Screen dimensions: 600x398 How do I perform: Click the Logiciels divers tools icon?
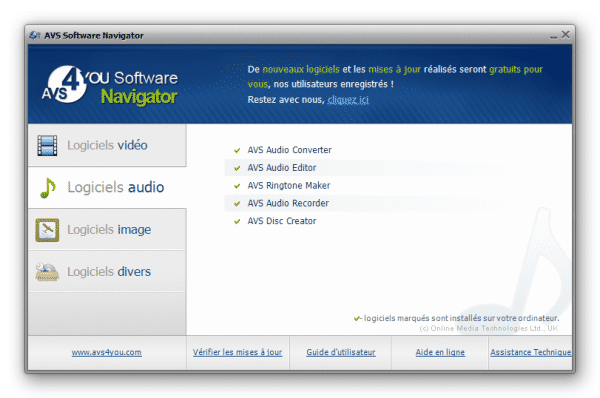click(x=47, y=272)
